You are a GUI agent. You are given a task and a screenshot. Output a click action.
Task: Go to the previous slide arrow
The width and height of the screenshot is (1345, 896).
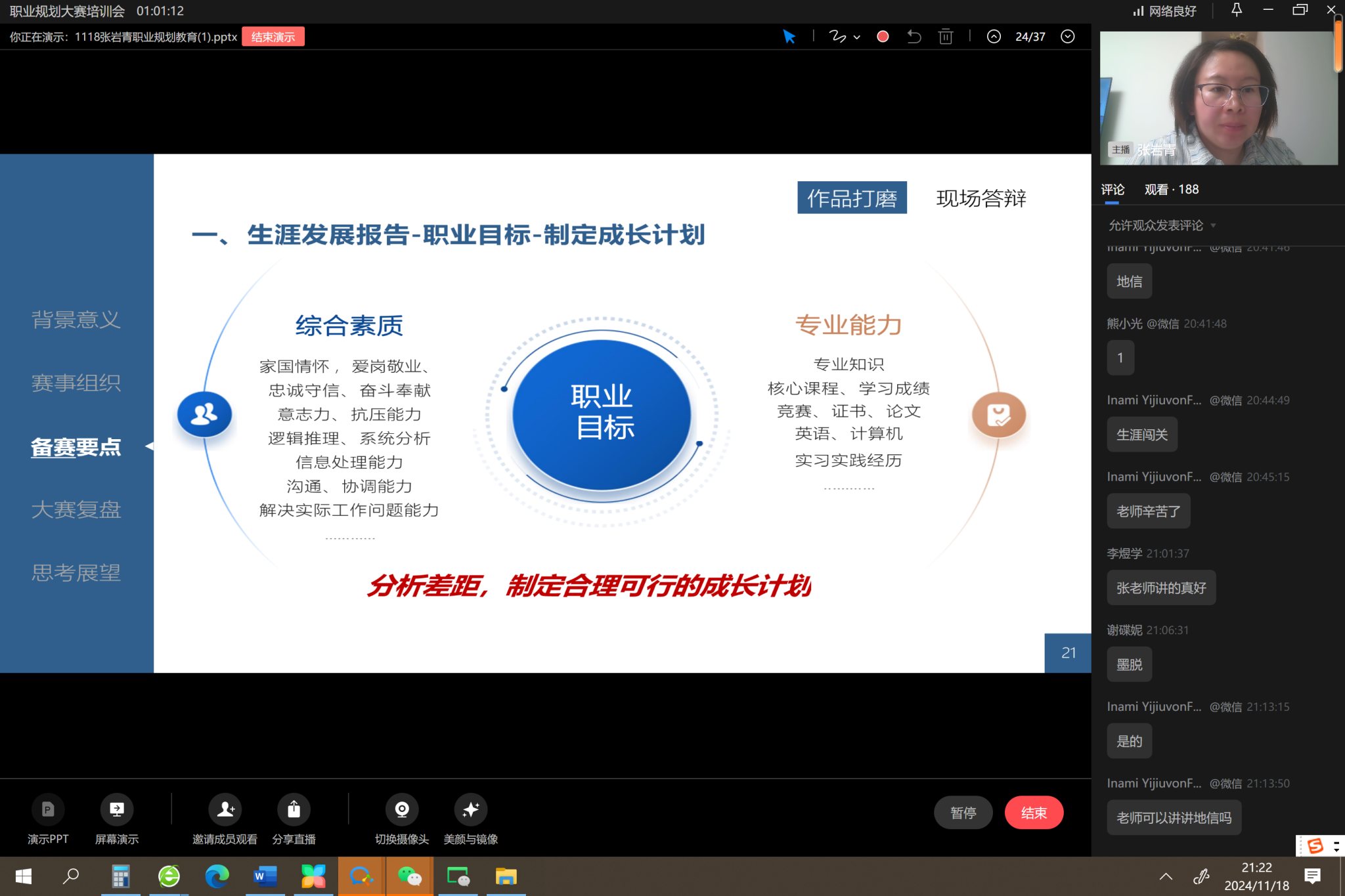click(994, 37)
